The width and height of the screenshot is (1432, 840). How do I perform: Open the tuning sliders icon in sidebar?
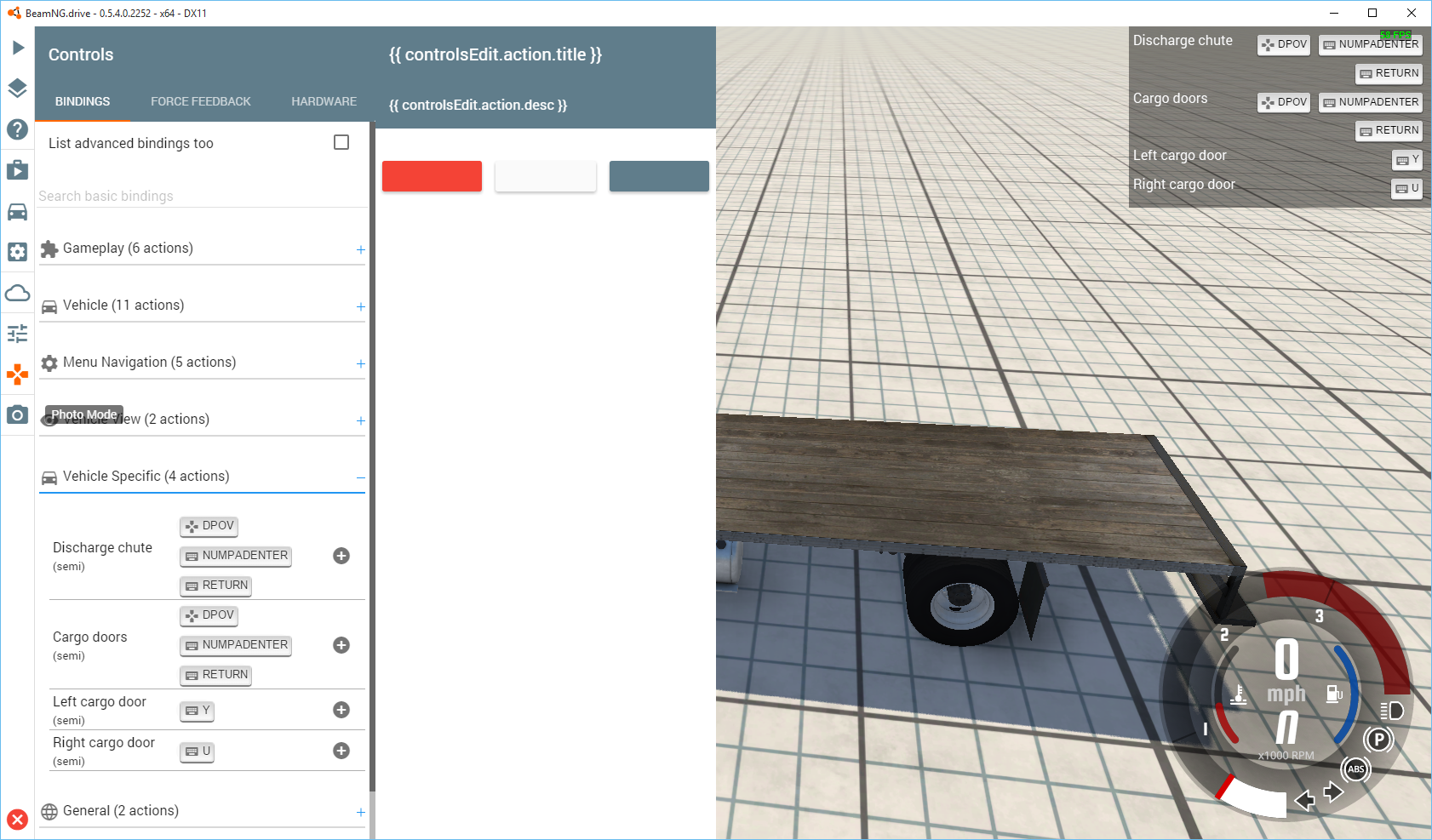[18, 334]
